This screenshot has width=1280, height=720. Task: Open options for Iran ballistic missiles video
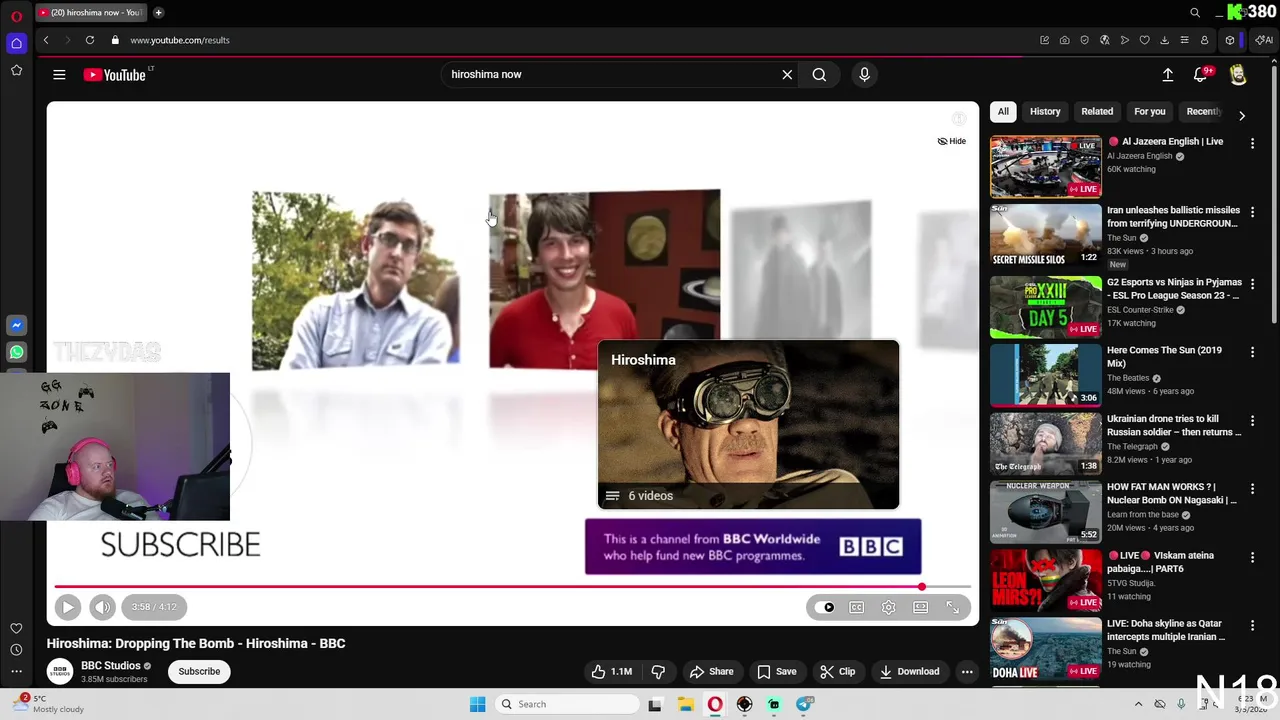click(x=1252, y=213)
